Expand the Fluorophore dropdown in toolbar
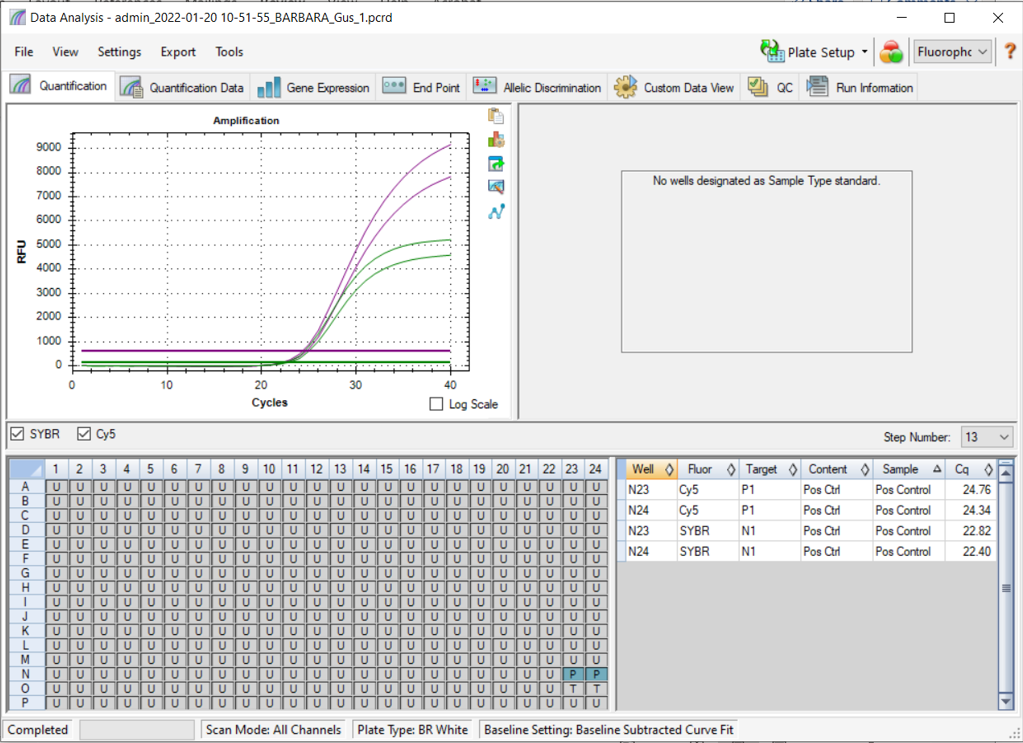This screenshot has width=1023, height=743. pos(952,52)
